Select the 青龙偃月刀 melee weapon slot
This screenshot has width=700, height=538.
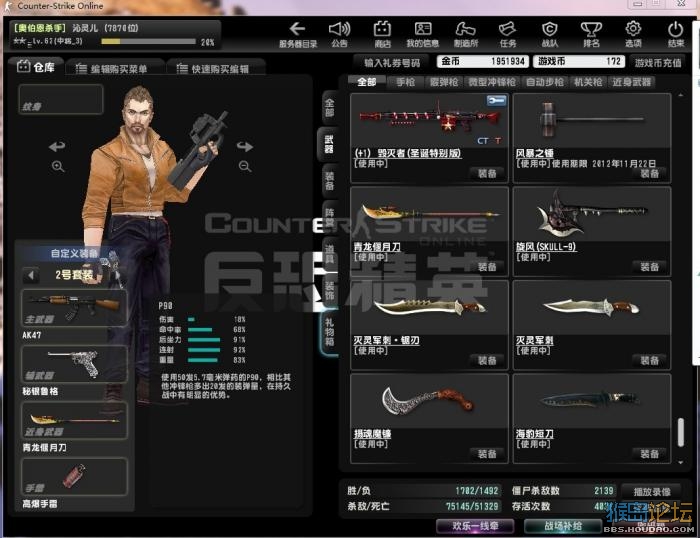click(74, 420)
